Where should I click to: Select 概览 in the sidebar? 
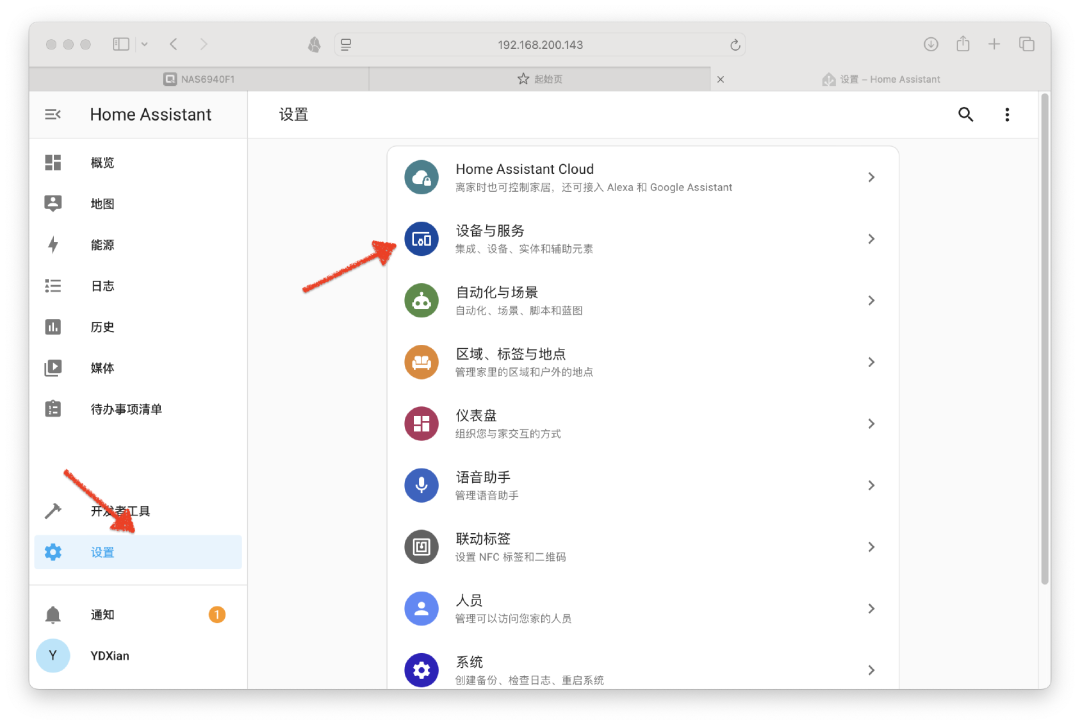coord(102,163)
